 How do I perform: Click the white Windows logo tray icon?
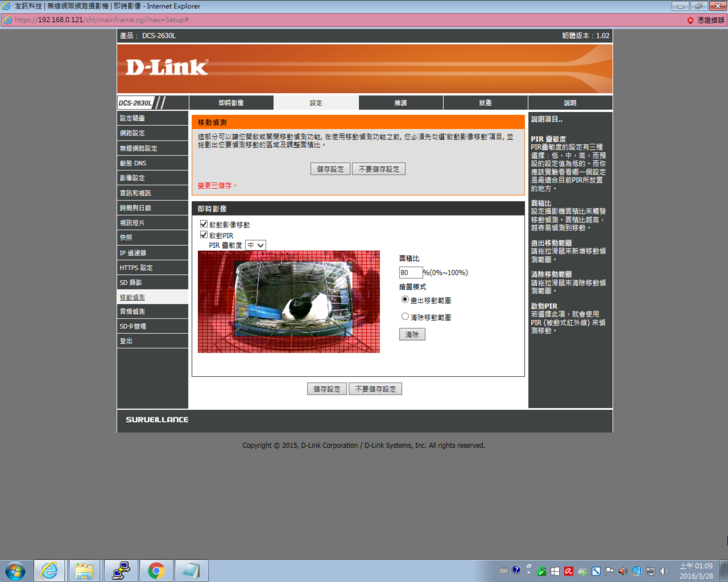point(555,571)
